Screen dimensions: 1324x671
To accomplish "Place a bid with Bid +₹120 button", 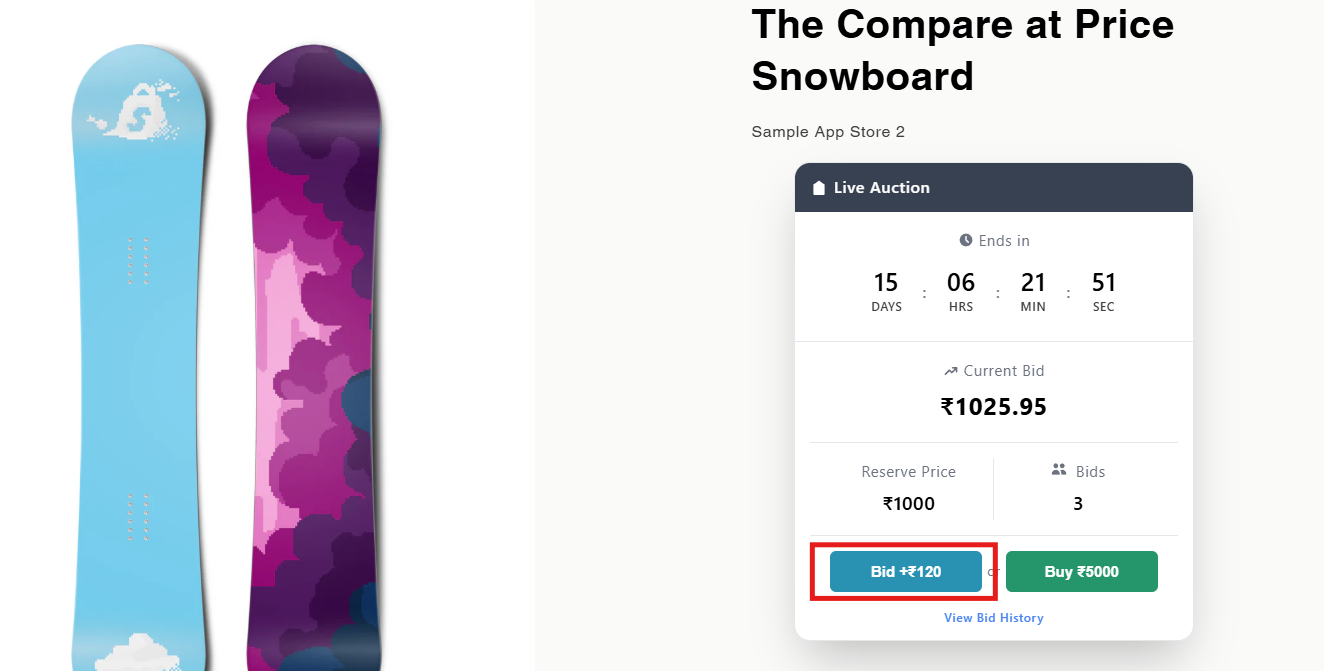I will (x=905, y=572).
